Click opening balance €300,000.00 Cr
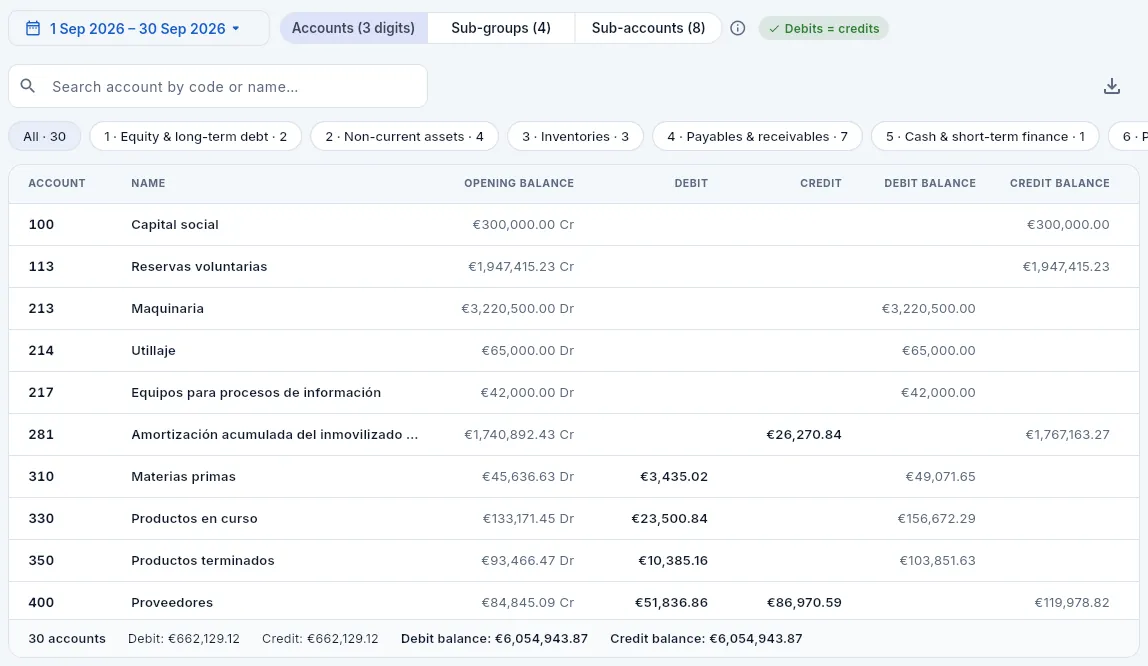 [x=523, y=225]
